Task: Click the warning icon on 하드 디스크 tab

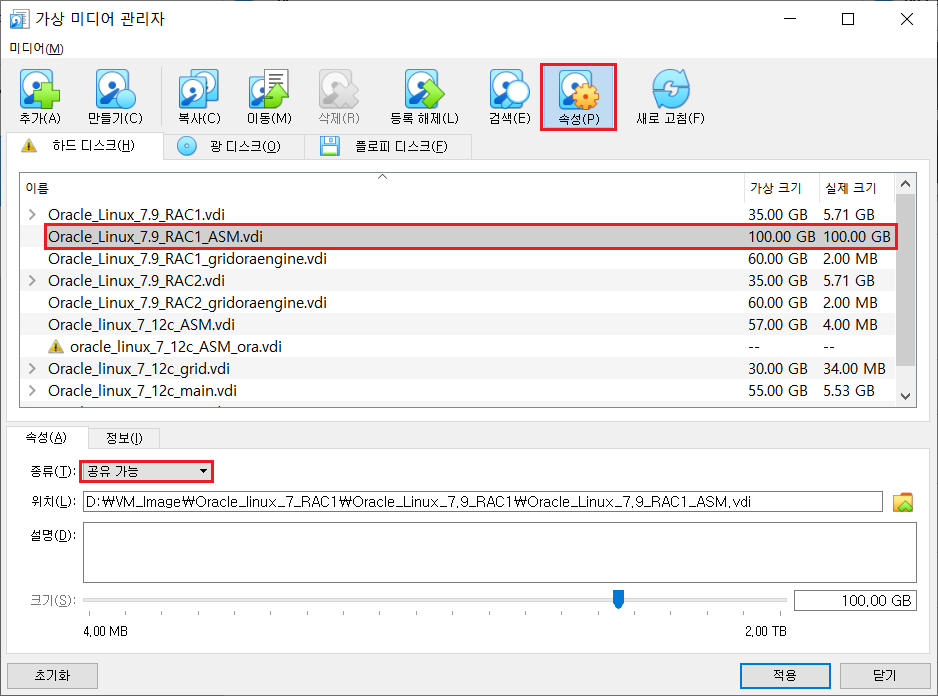Action: point(29,145)
